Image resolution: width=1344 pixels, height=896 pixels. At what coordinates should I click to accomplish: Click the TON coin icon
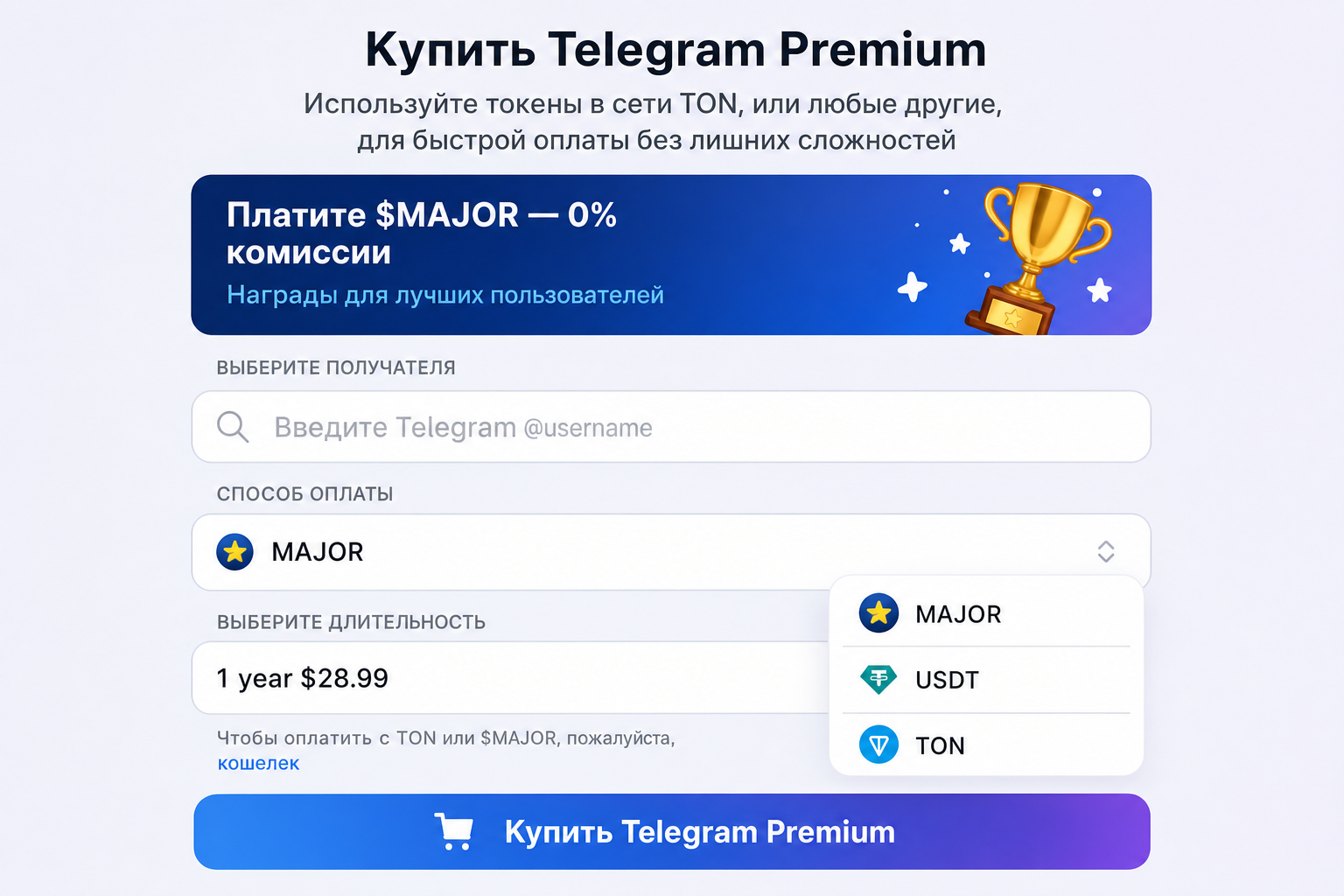click(878, 745)
